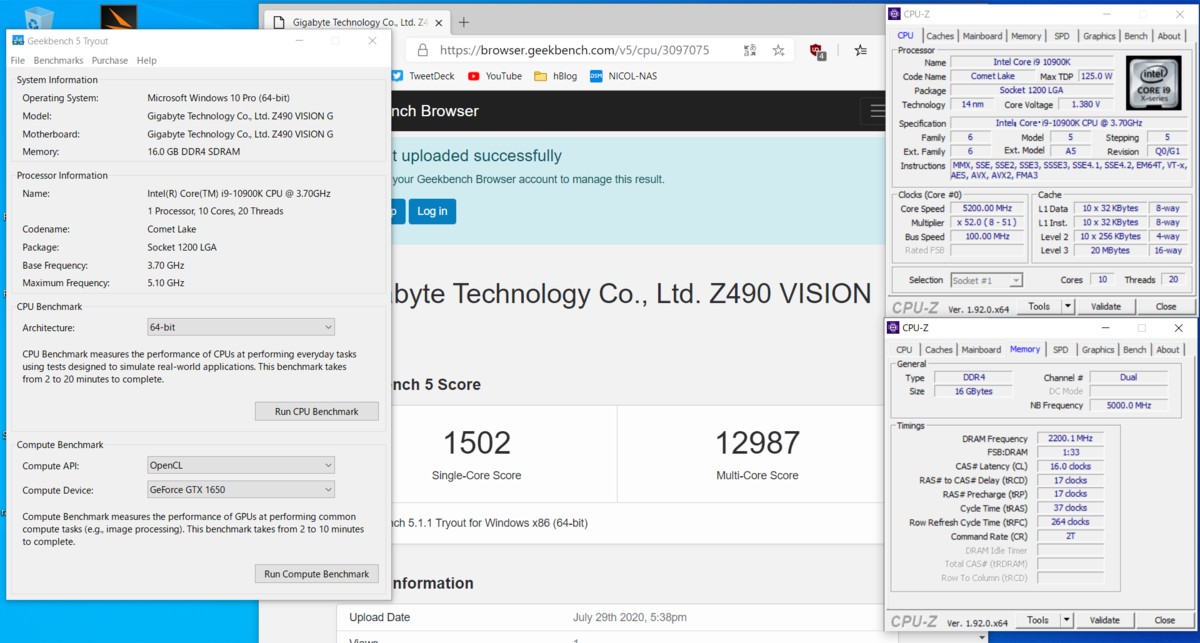Click the CPU-Z title icon in memory window
Viewport: 1200px width, 643px height.
(x=893, y=327)
